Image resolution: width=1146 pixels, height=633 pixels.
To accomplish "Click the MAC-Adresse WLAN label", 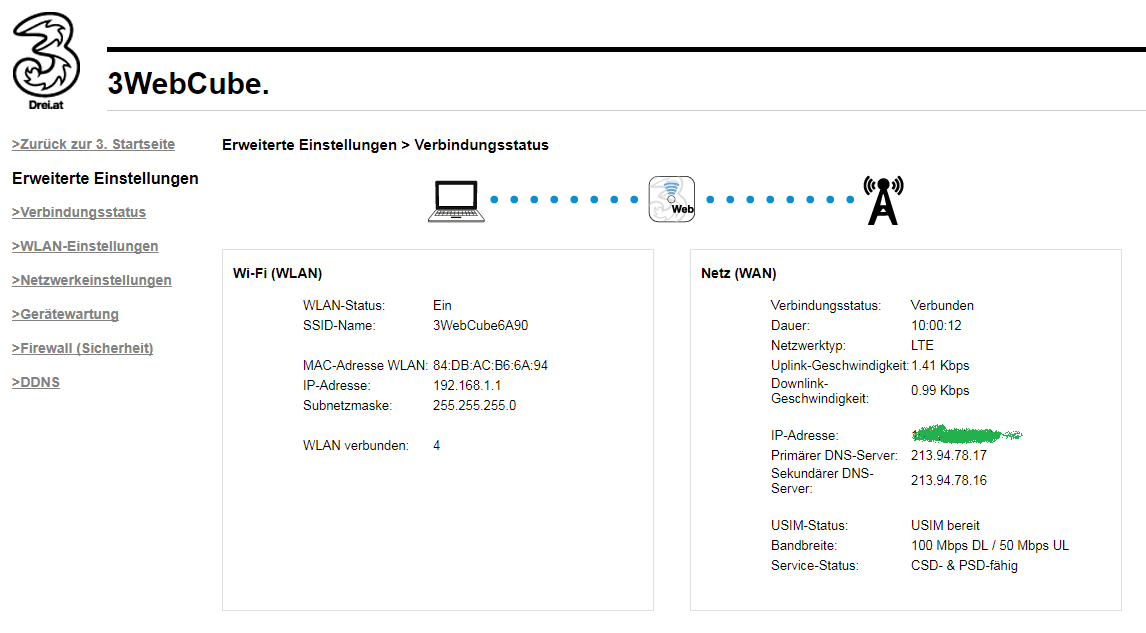I will pos(365,365).
